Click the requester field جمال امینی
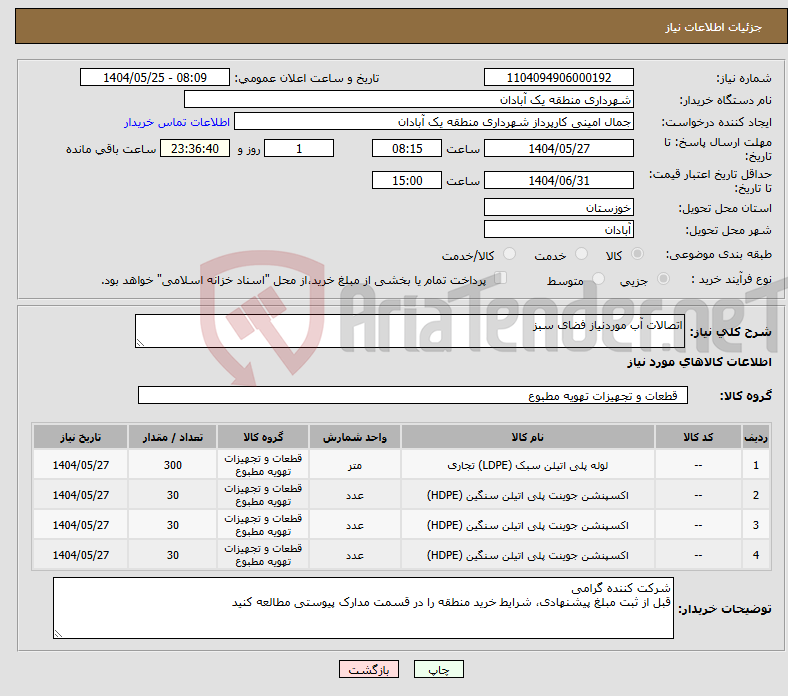The height and width of the screenshot is (696, 788). click(434, 122)
